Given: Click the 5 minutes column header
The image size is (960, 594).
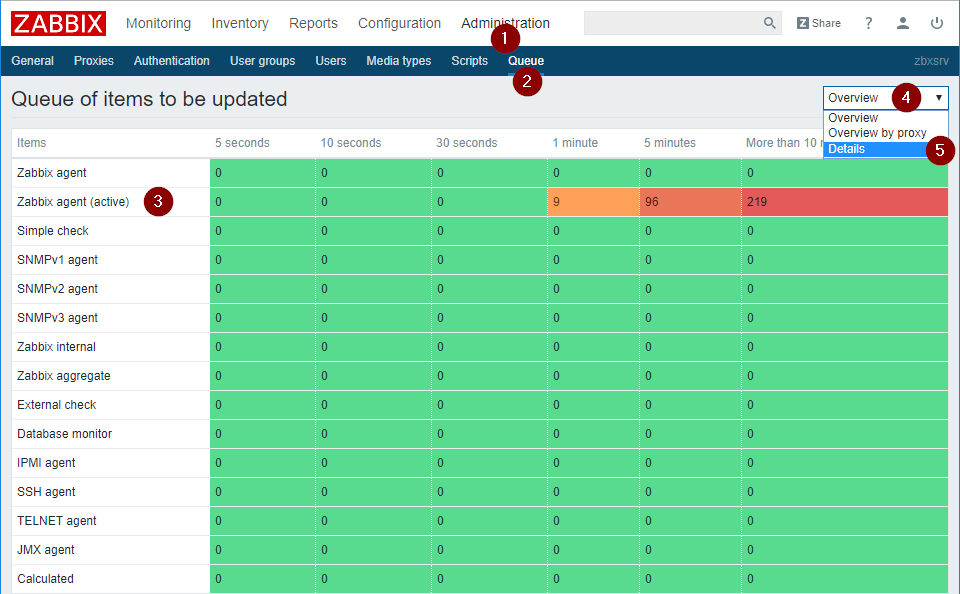Looking at the screenshot, I should pyautogui.click(x=670, y=143).
